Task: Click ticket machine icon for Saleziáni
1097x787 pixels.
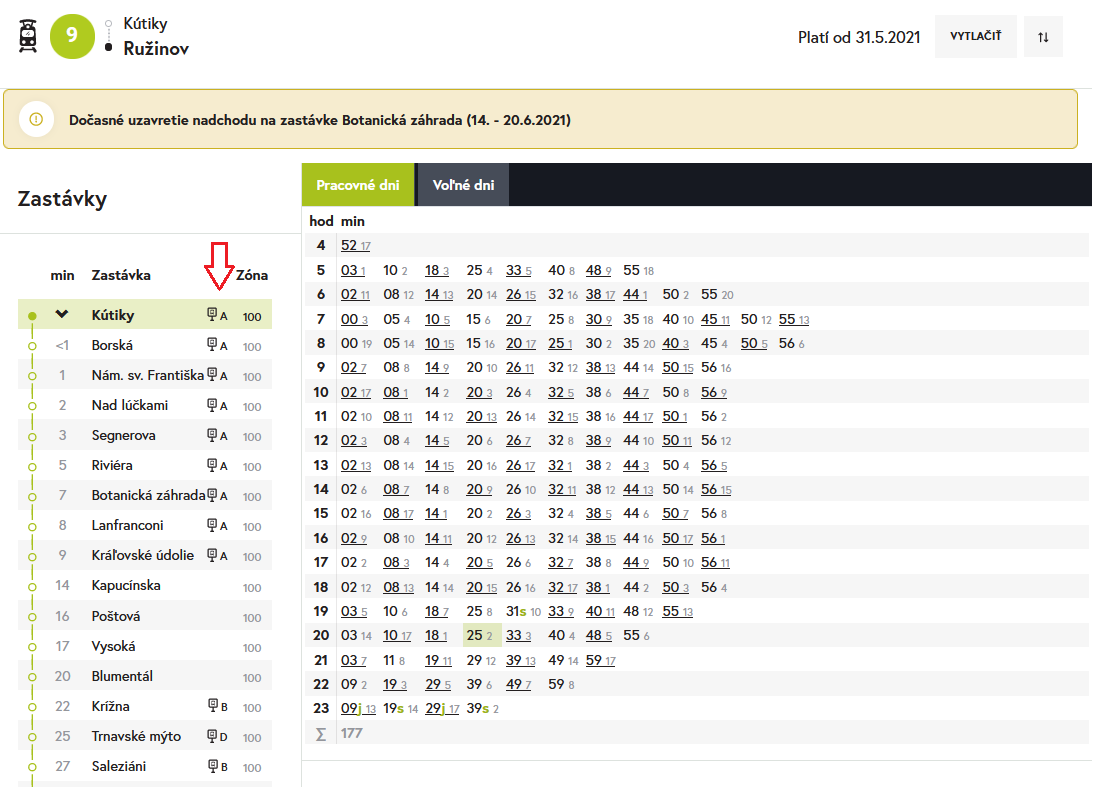Action: (x=212, y=767)
